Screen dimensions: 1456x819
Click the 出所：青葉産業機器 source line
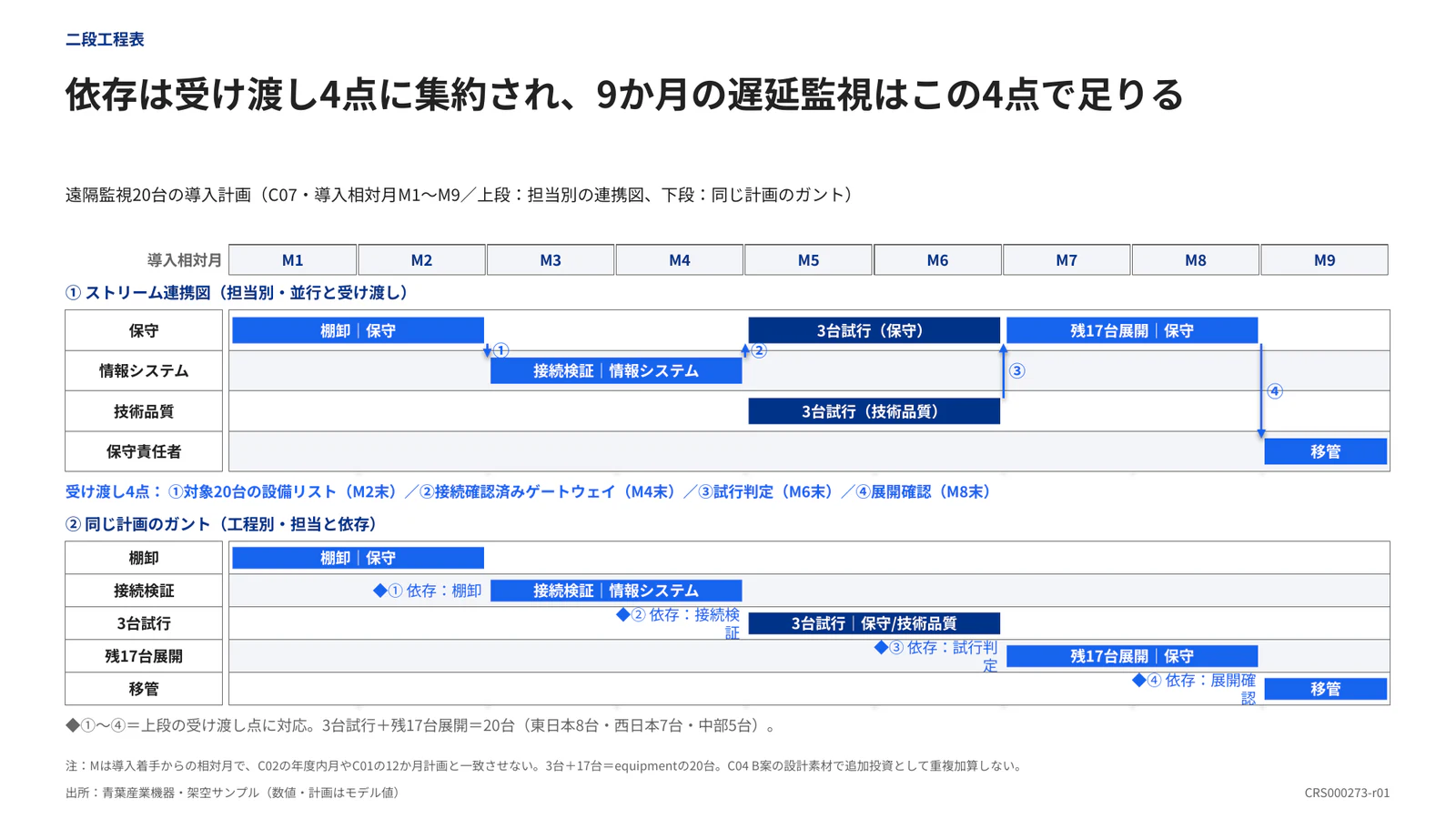tap(235, 793)
